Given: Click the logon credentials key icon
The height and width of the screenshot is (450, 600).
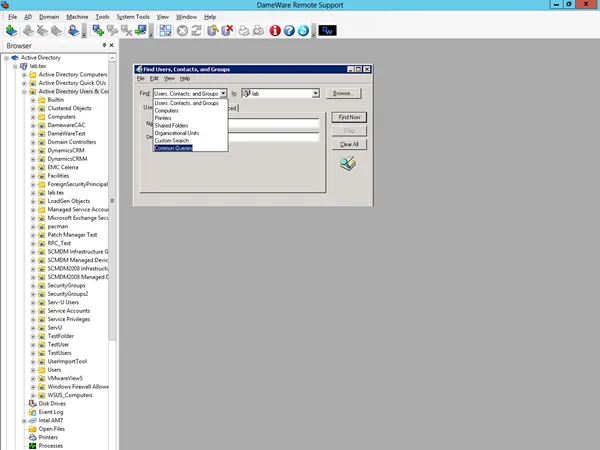Looking at the screenshot, I should (213, 31).
